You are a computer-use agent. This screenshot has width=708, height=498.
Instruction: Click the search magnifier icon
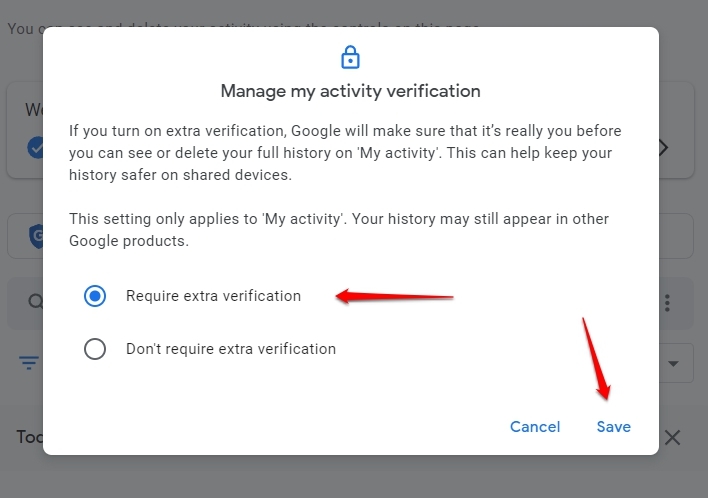coord(35,301)
